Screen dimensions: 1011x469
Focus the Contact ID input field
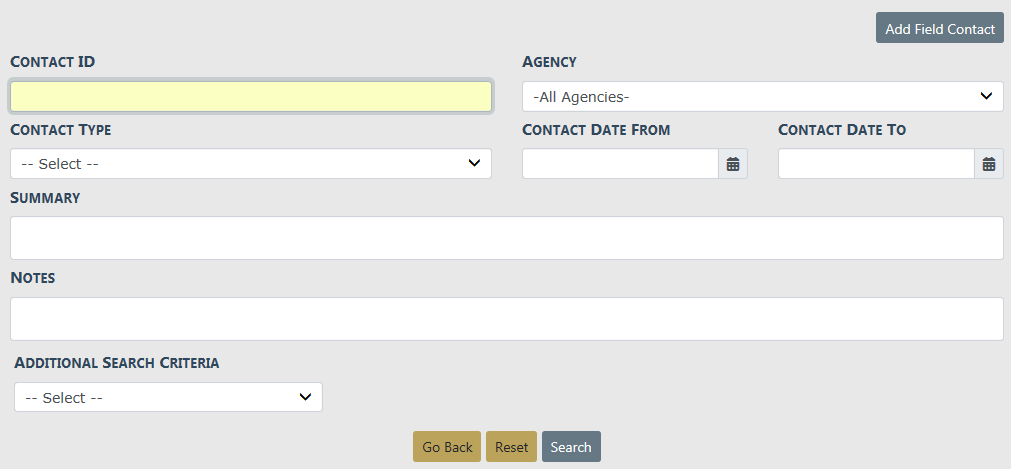coord(250,97)
